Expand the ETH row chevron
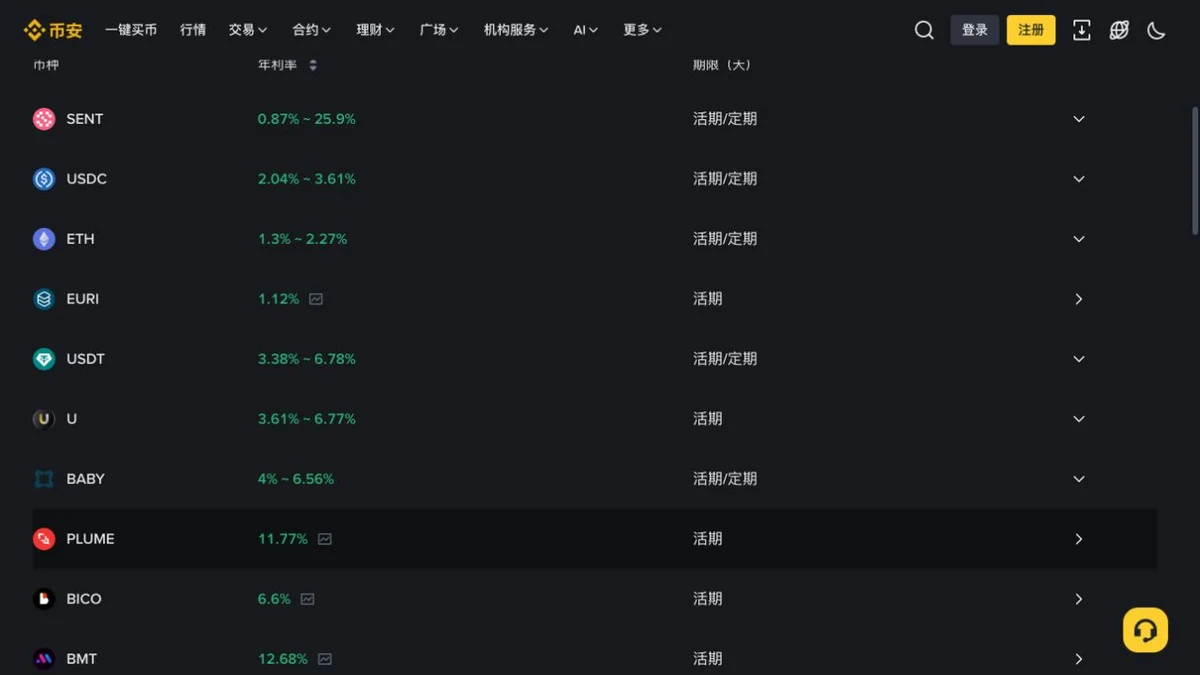Viewport: 1200px width, 675px height. [x=1079, y=239]
